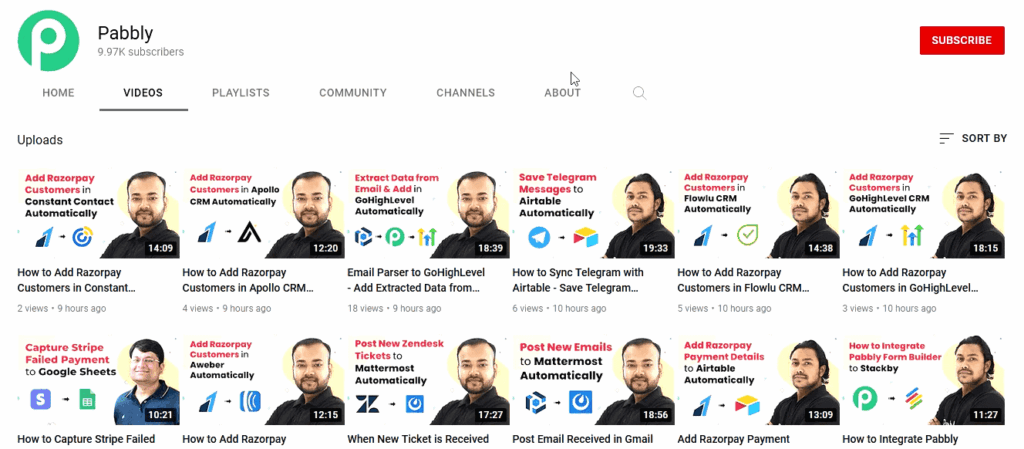Select the Channels tab
Image resolution: width=1024 pixels, height=449 pixels.
465,93
